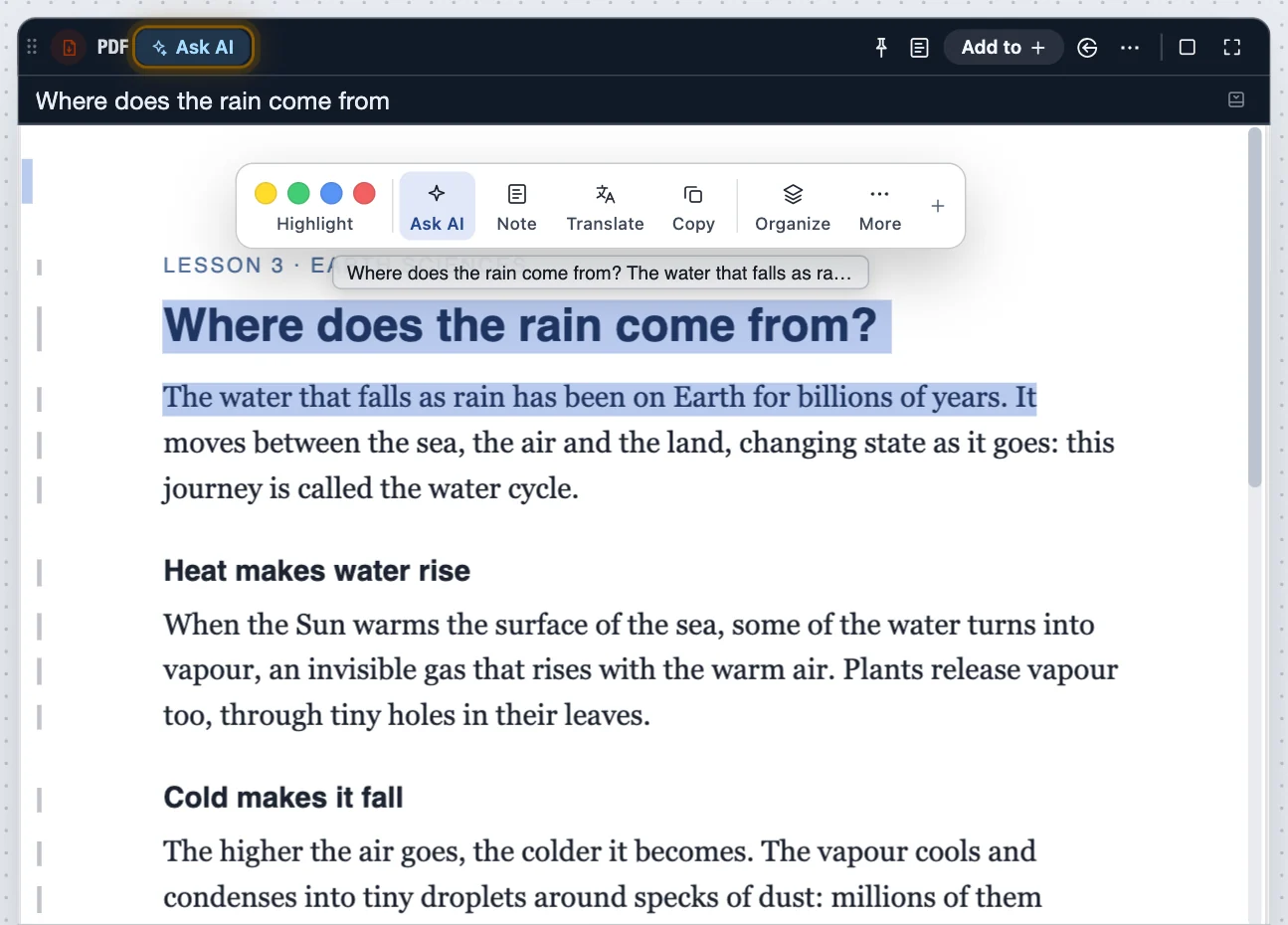This screenshot has width=1288, height=925.
Task: Pick the green highlight color
Action: 298,193
